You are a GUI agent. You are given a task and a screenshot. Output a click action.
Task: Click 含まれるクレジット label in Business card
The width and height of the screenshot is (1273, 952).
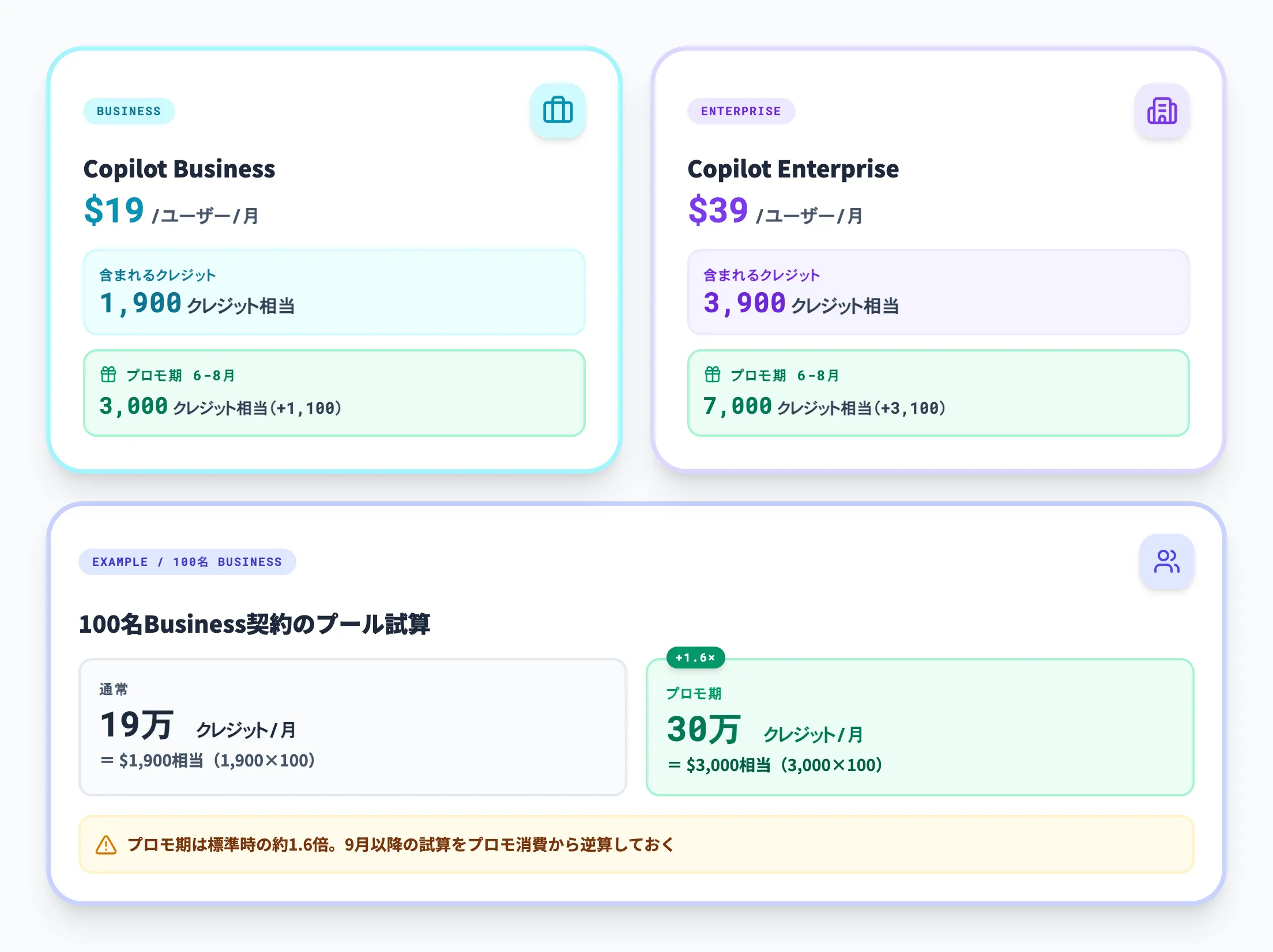(157, 275)
